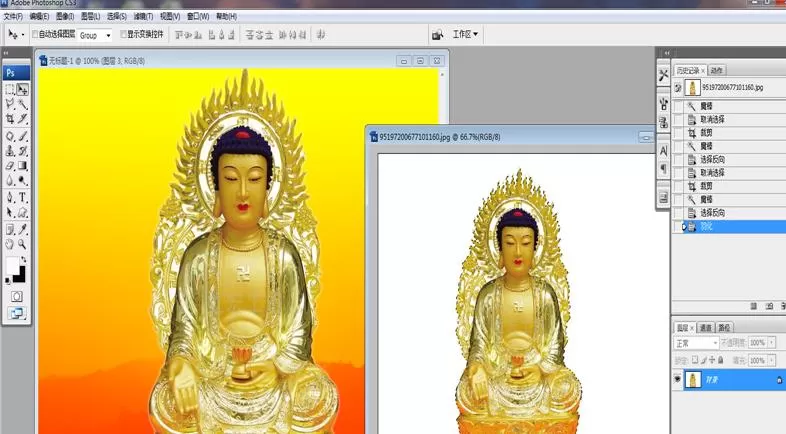Select the Dodge tool
The height and width of the screenshot is (434, 786).
tap(23, 180)
